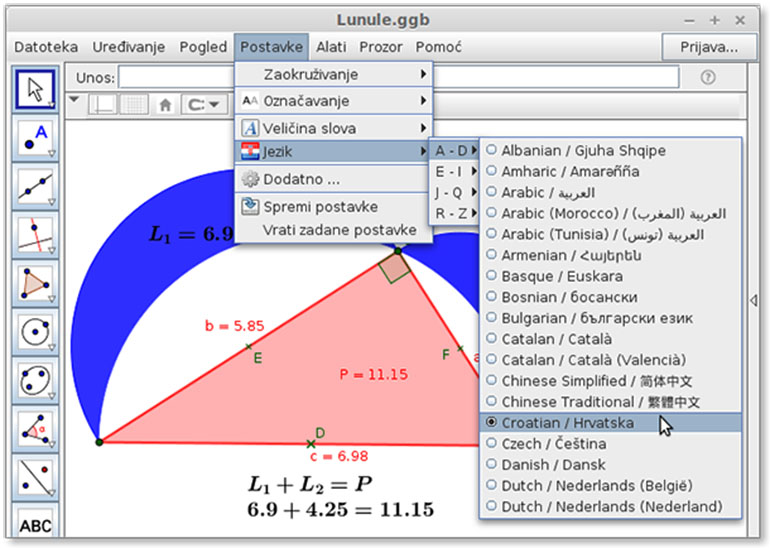Select the Point tool
The image size is (770, 548).
(35, 139)
